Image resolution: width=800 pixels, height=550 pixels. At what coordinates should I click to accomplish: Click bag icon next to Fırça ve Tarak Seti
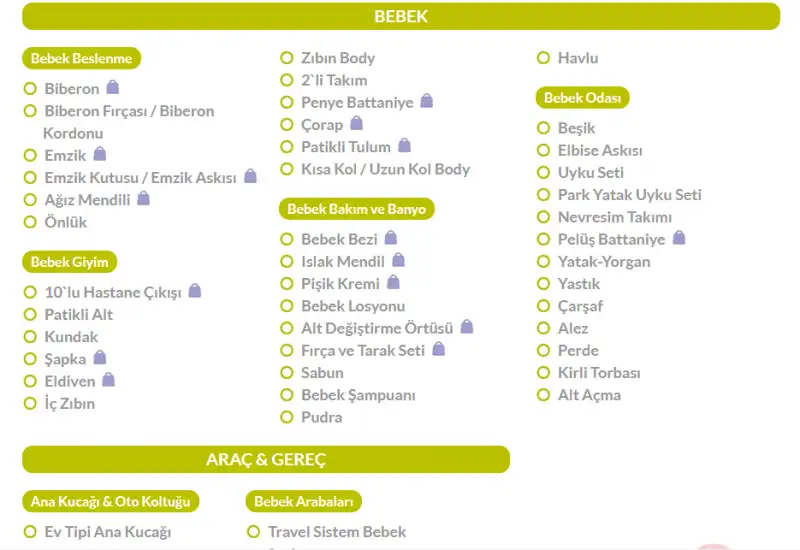(439, 349)
